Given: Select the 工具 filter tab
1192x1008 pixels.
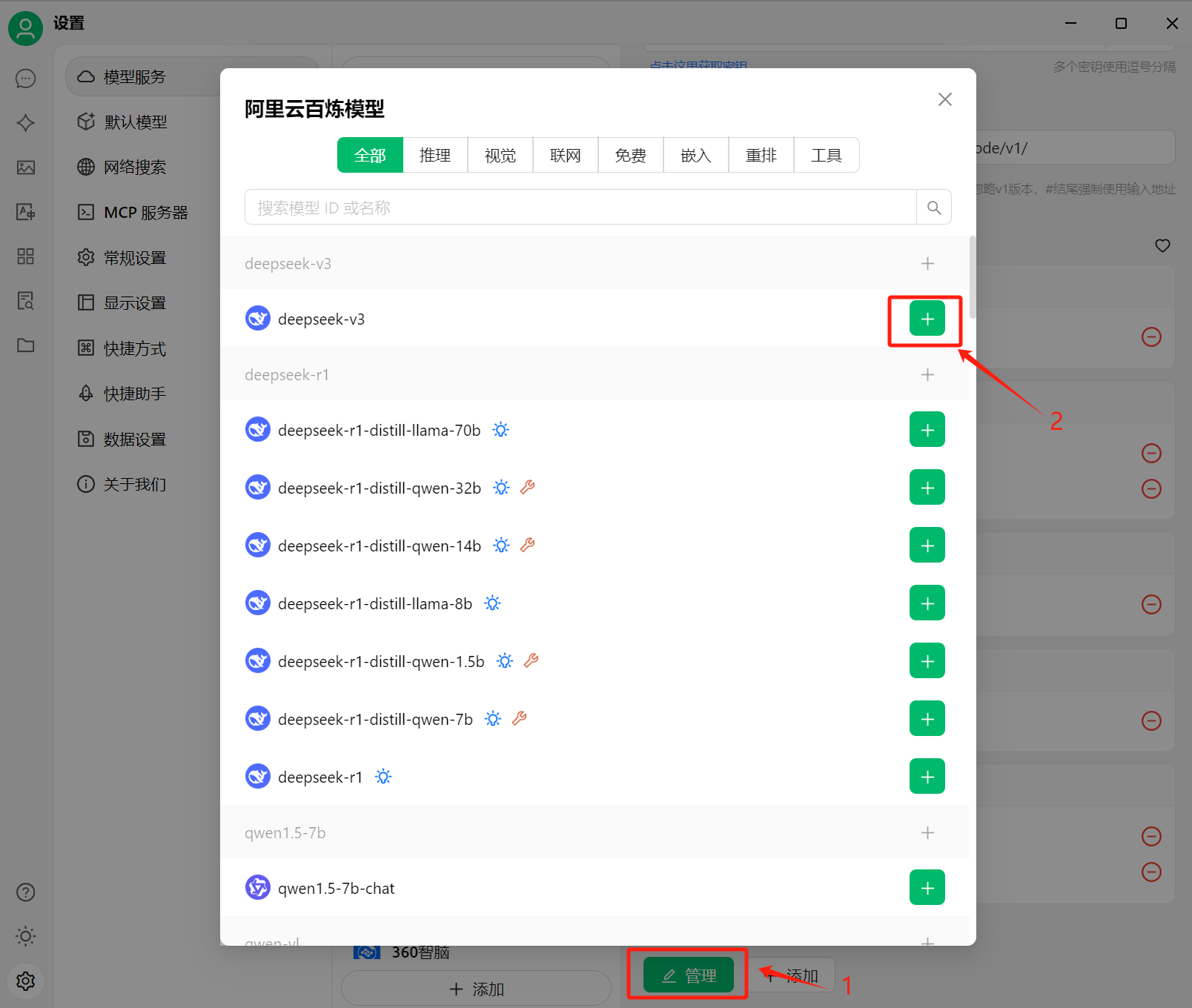Looking at the screenshot, I should pos(827,155).
